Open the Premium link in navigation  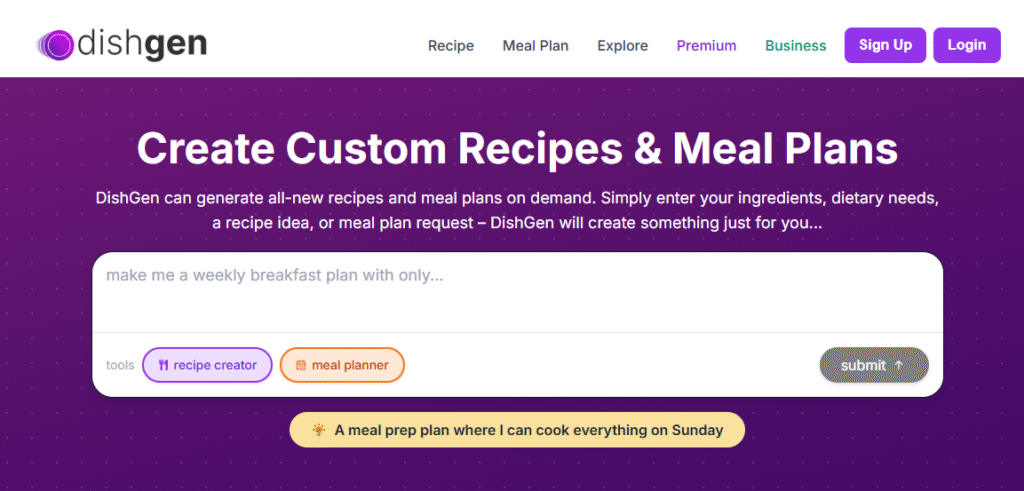[706, 45]
